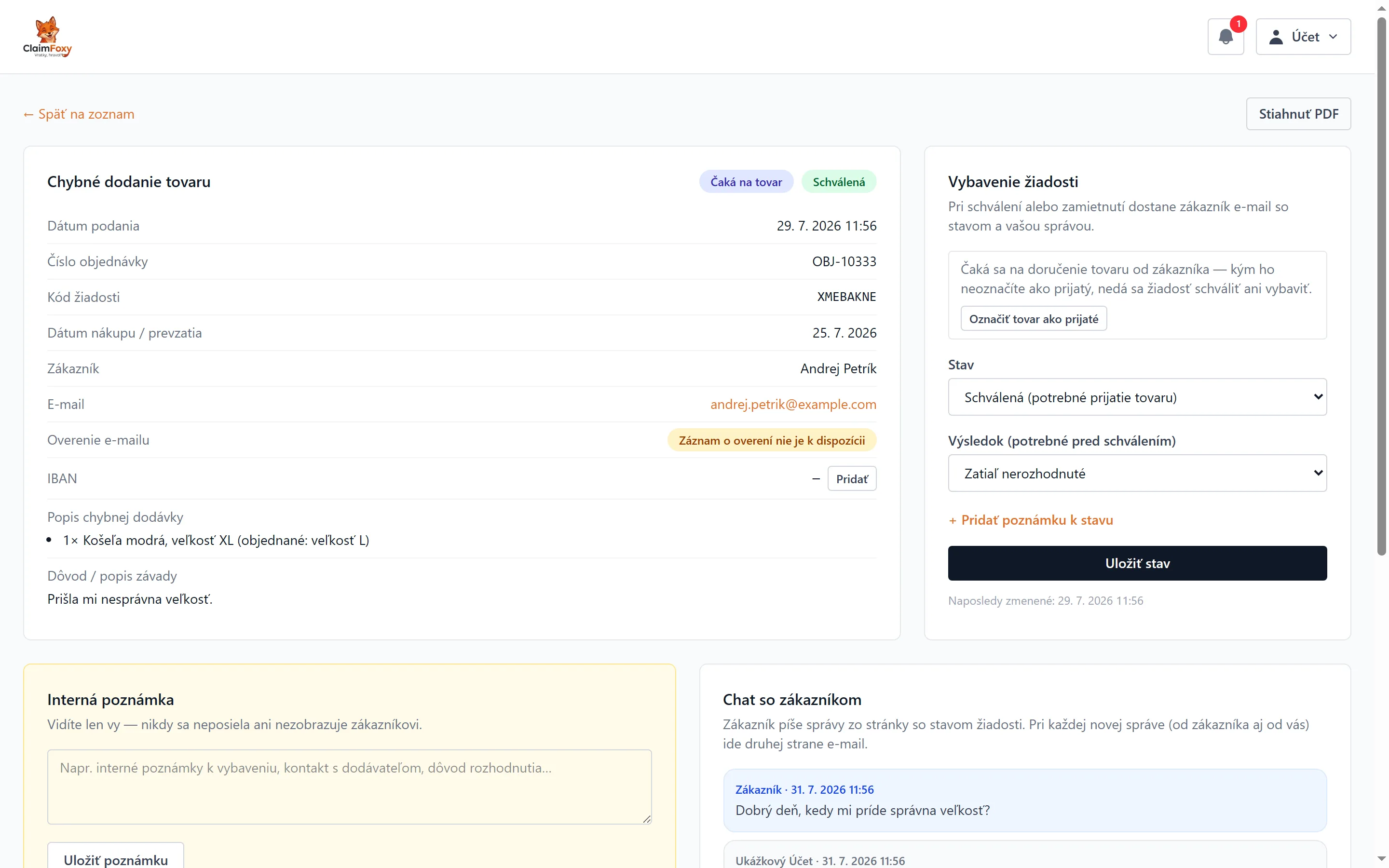
Task: Click the ClaimFoxy fox logo
Action: (48, 37)
